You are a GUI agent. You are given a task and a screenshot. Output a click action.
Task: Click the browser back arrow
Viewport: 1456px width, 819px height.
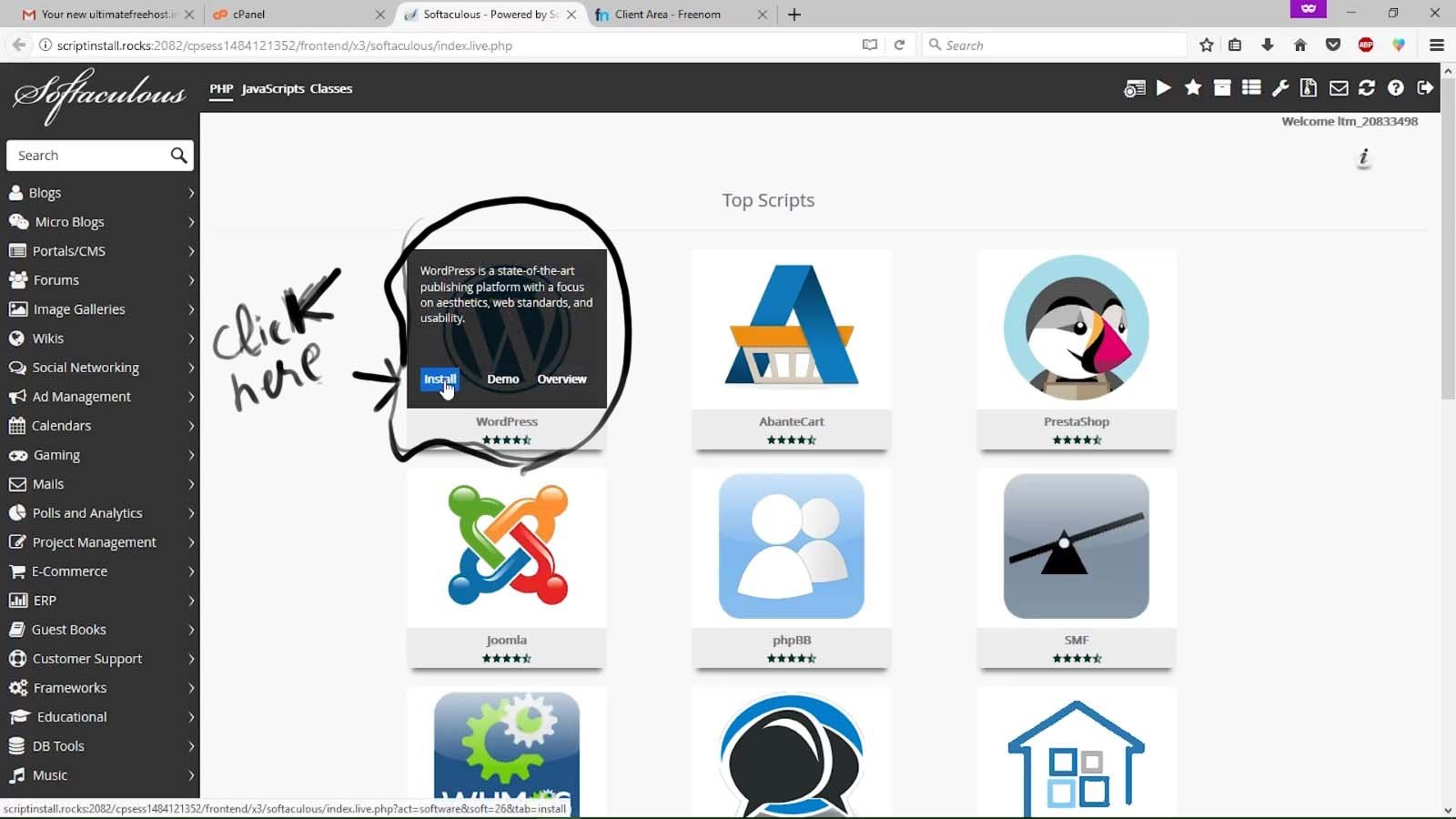pos(18,45)
